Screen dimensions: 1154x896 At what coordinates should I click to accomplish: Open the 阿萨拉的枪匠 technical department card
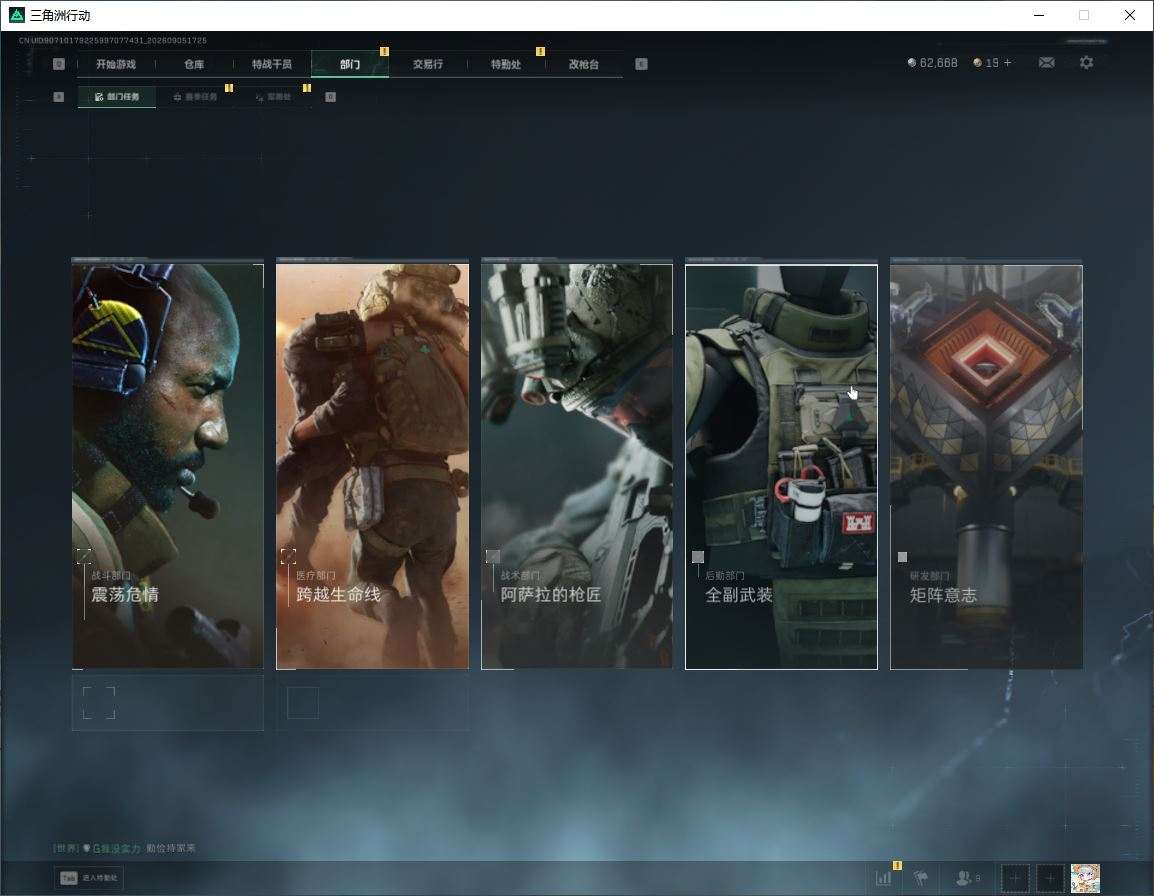[x=577, y=467]
